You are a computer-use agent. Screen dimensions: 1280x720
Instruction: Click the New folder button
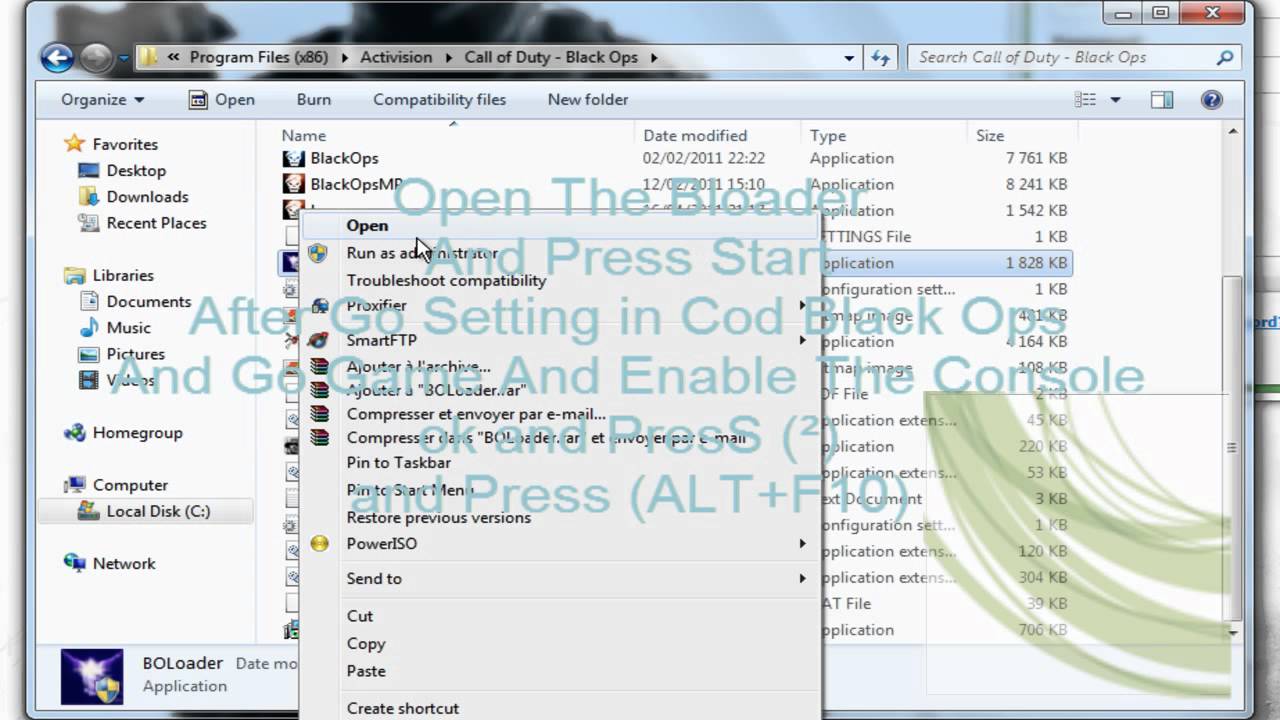coord(588,99)
